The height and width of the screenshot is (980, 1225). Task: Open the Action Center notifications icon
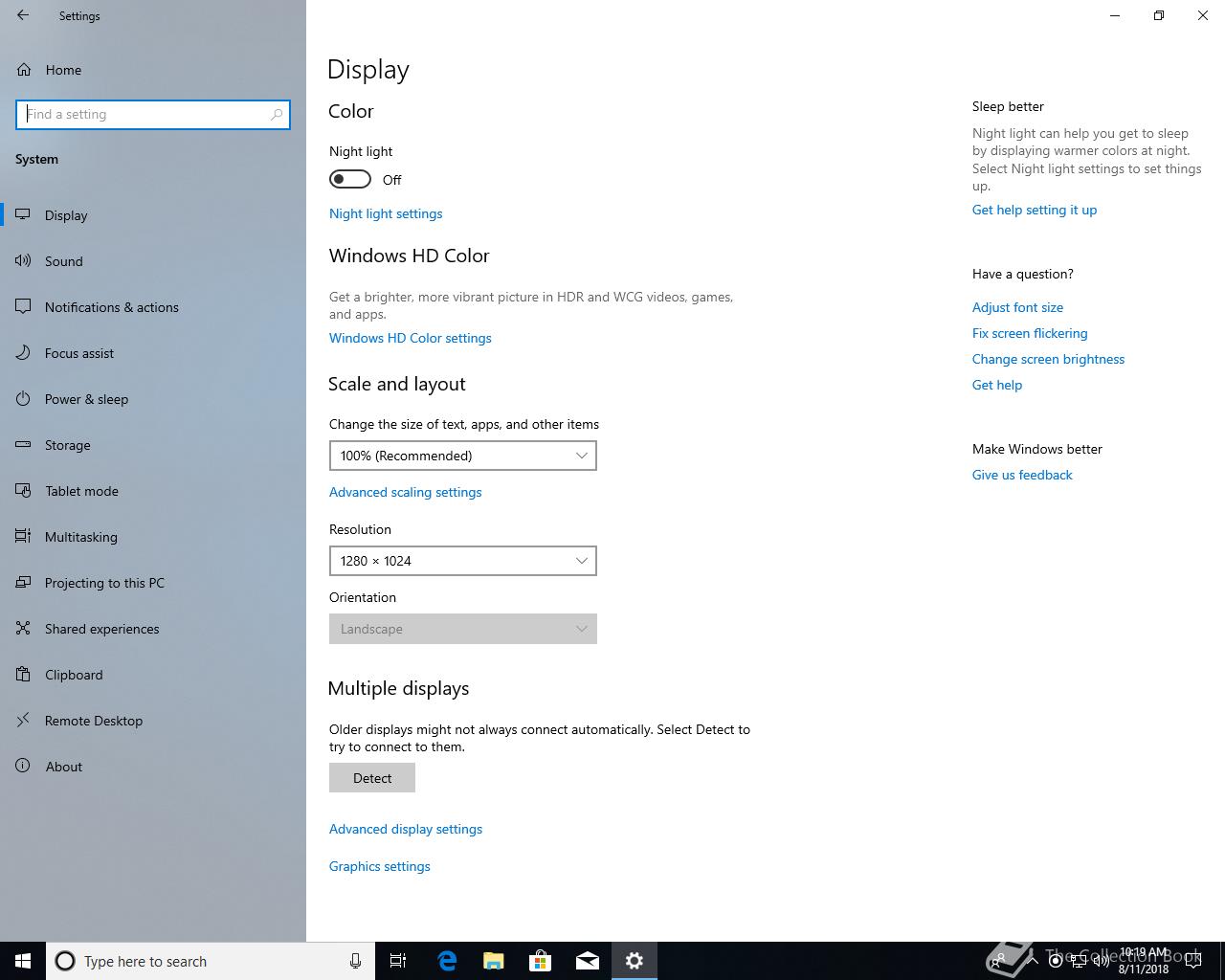(x=1192, y=961)
